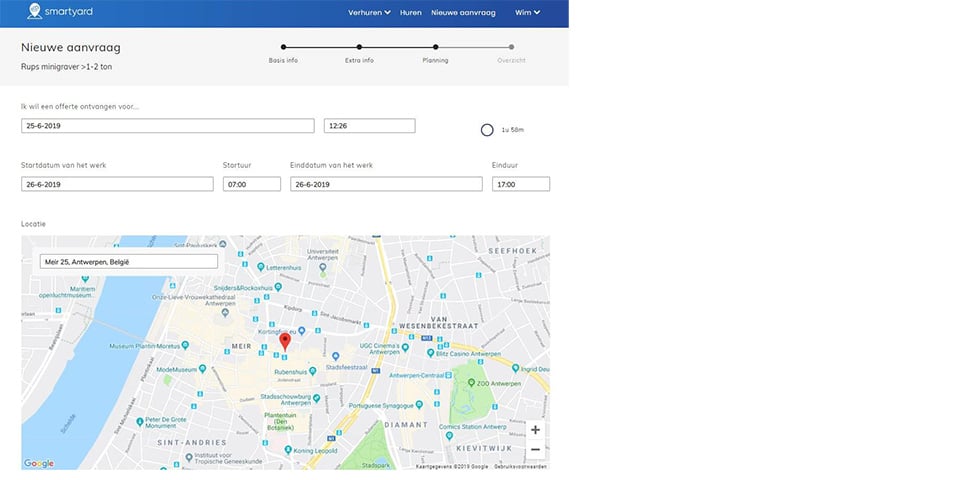Viewport: 960px width, 480px height.
Task: Click the SINT-ANDRIES district label
Action: pos(192,442)
